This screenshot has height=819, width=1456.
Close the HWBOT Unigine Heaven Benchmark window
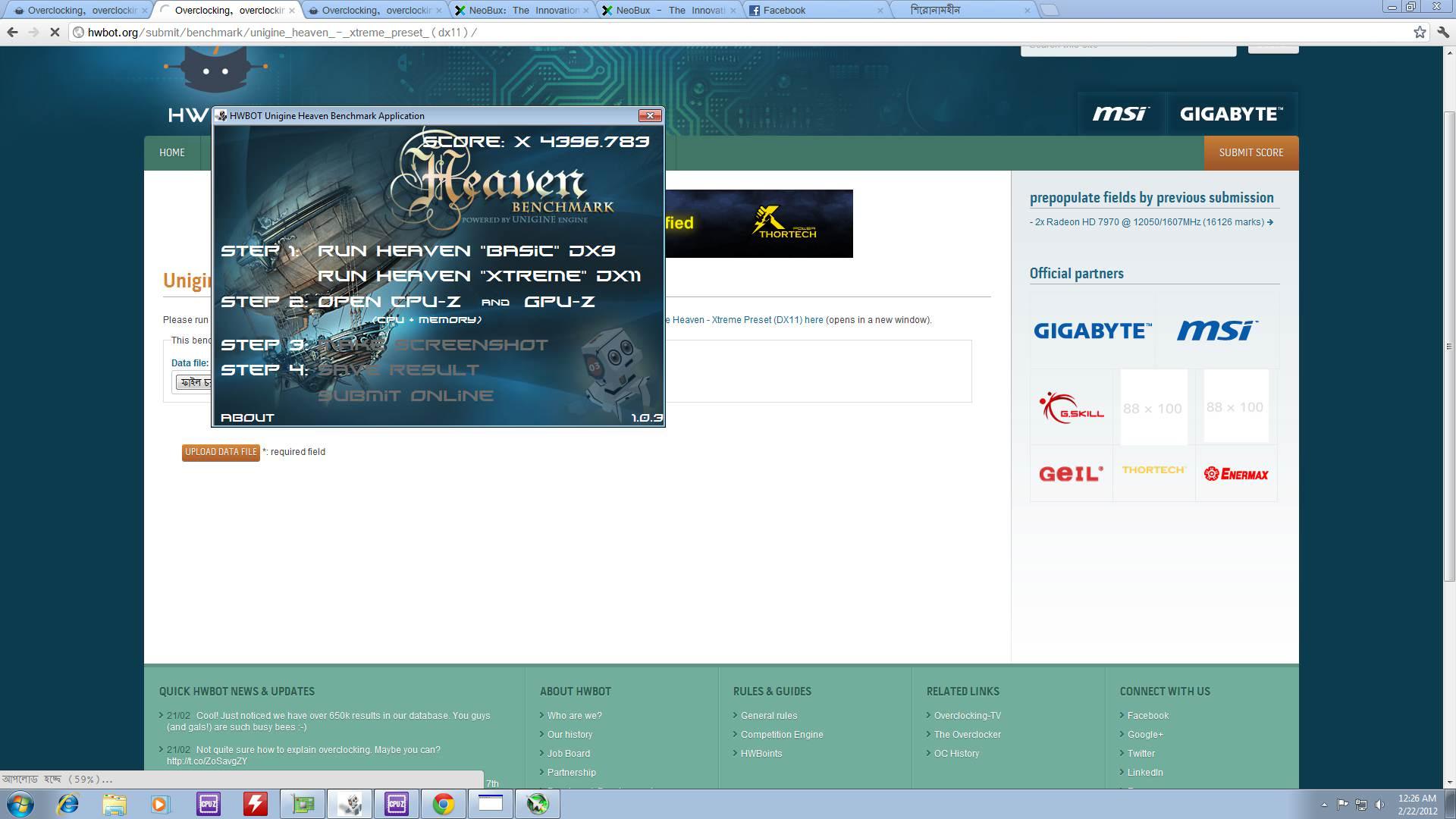[x=650, y=115]
